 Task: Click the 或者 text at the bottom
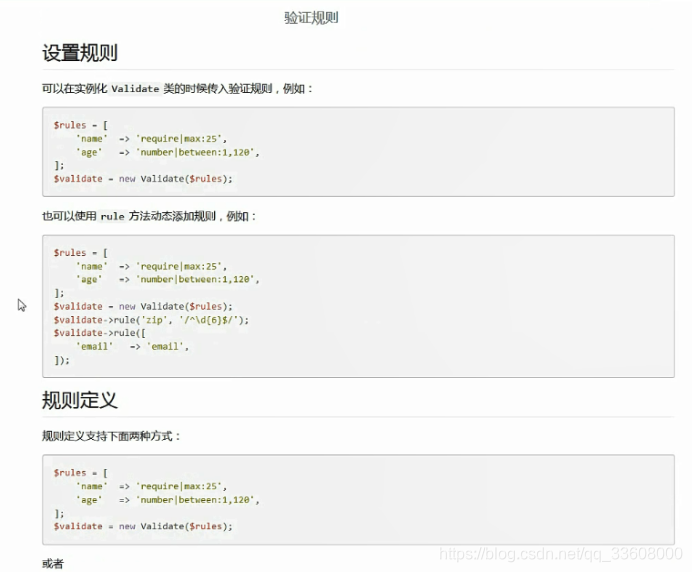[53, 564]
